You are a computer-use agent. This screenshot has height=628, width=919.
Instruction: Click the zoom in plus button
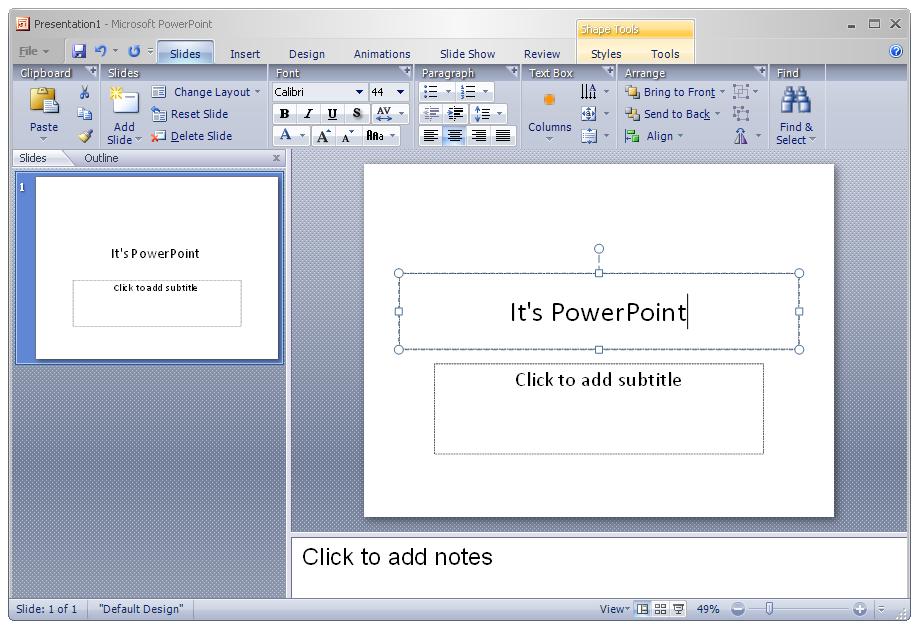[x=860, y=609]
